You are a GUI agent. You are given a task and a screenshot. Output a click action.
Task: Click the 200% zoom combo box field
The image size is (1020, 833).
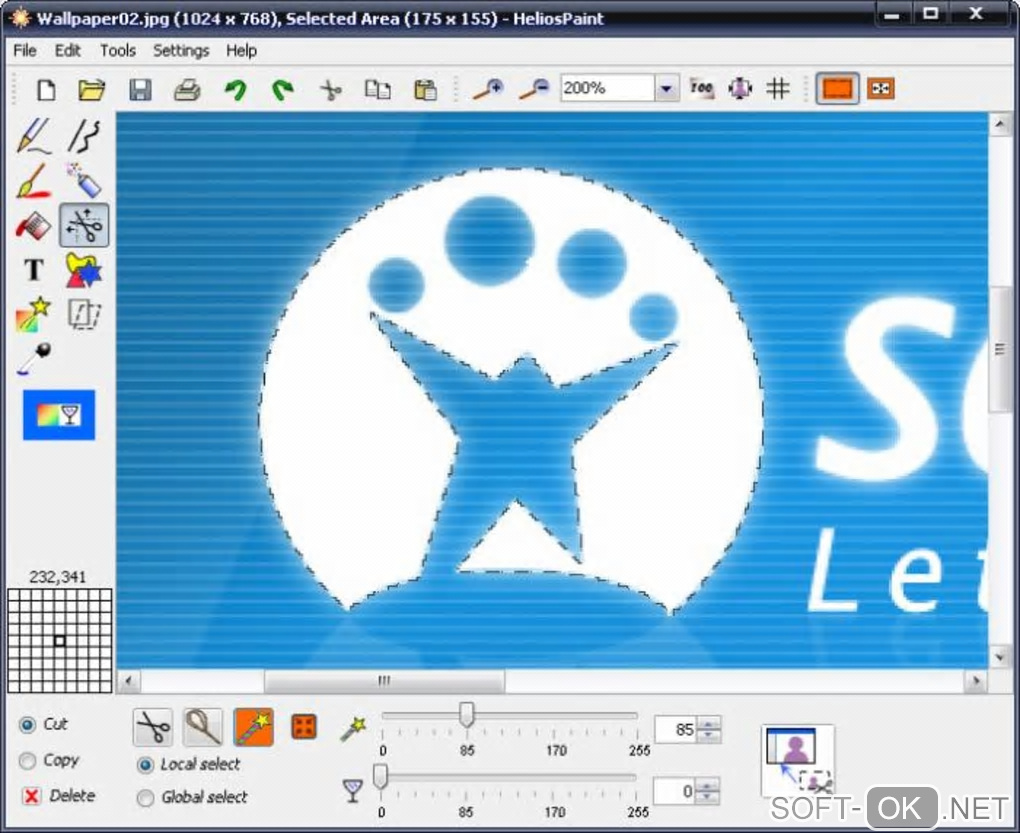click(x=608, y=88)
